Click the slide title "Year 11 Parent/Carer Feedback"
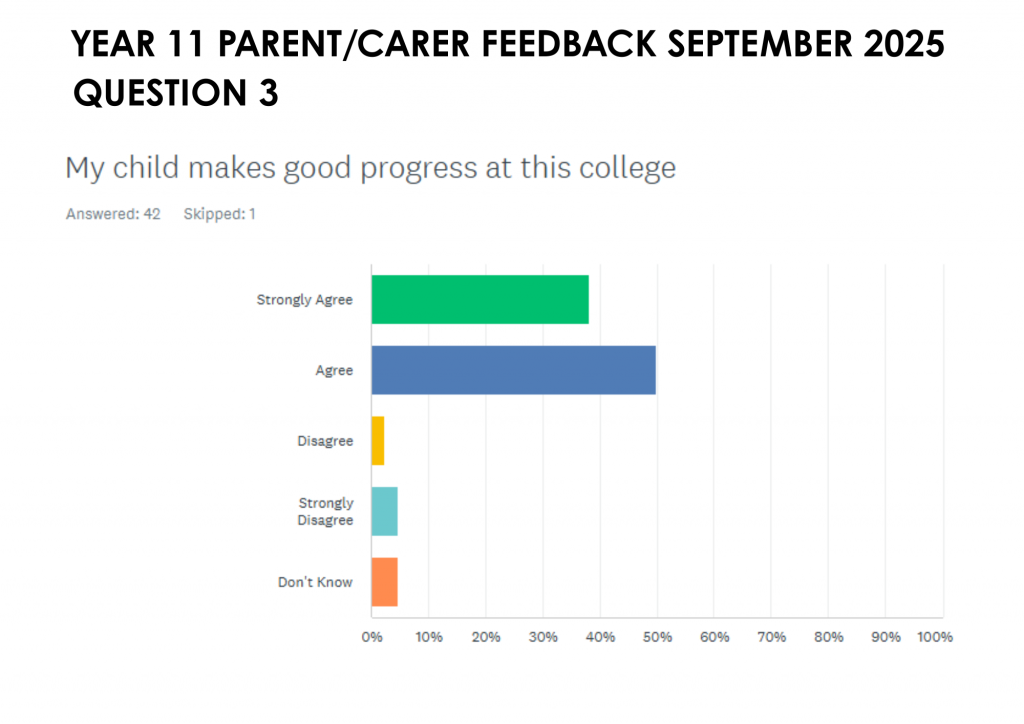Viewport: 1024px width, 724px height. 509,46
